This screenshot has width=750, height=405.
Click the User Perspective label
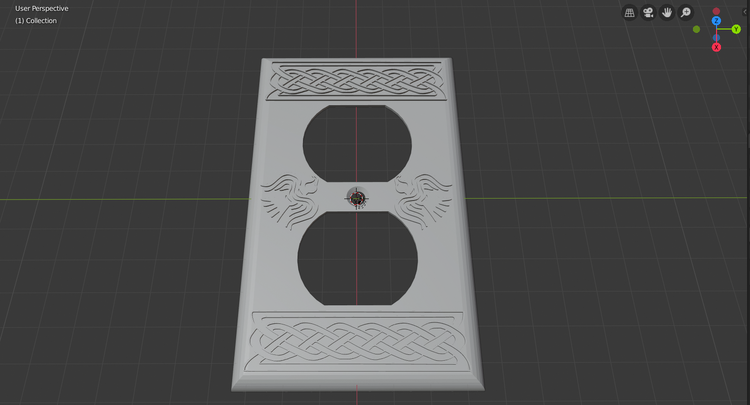pyautogui.click(x=42, y=9)
